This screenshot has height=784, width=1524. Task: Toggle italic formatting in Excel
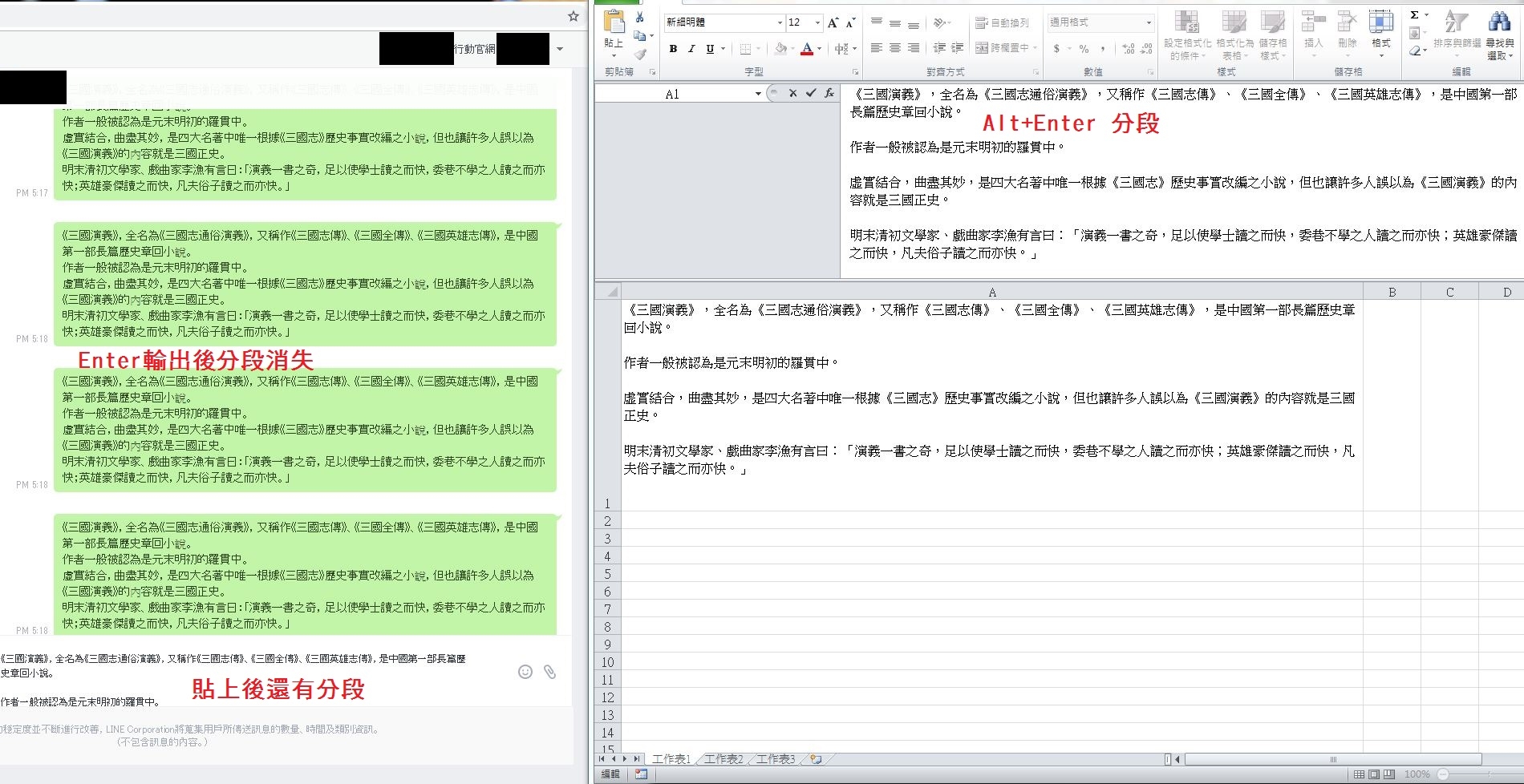[691, 49]
